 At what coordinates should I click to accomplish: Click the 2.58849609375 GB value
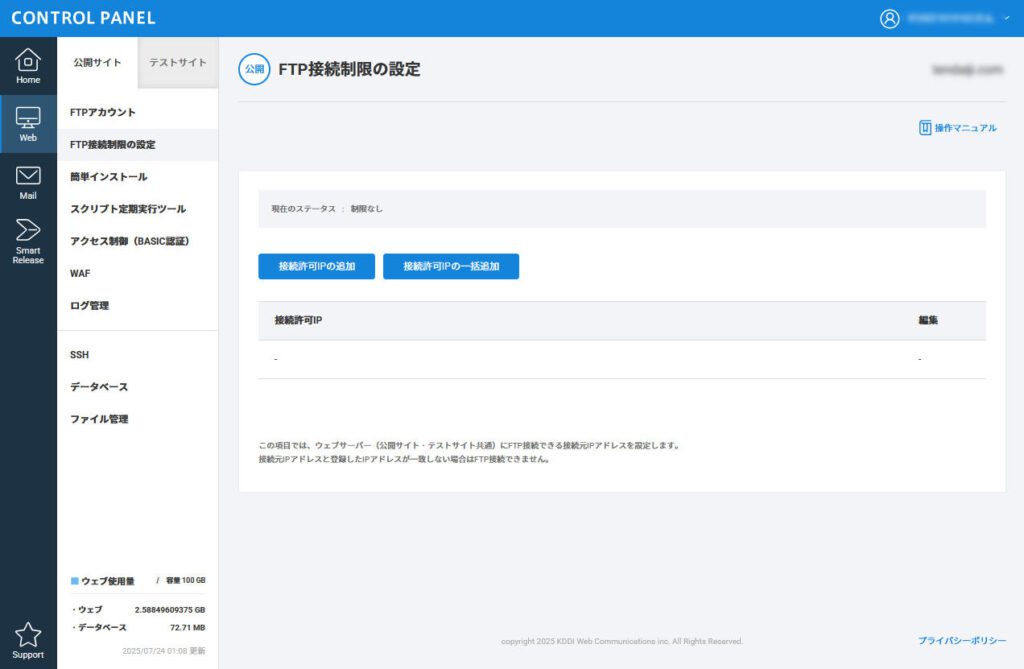coord(170,610)
